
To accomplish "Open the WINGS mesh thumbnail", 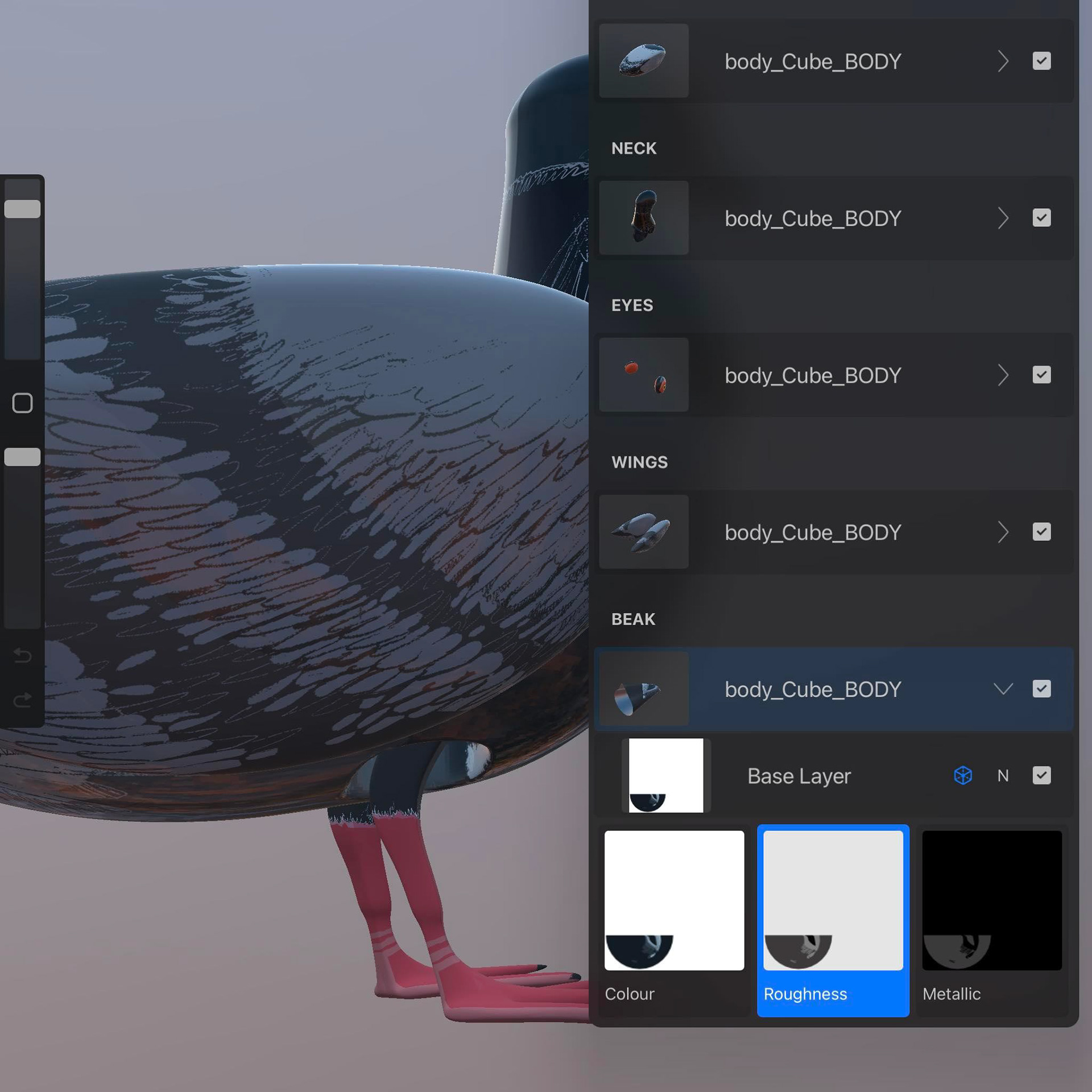I will coord(644,531).
